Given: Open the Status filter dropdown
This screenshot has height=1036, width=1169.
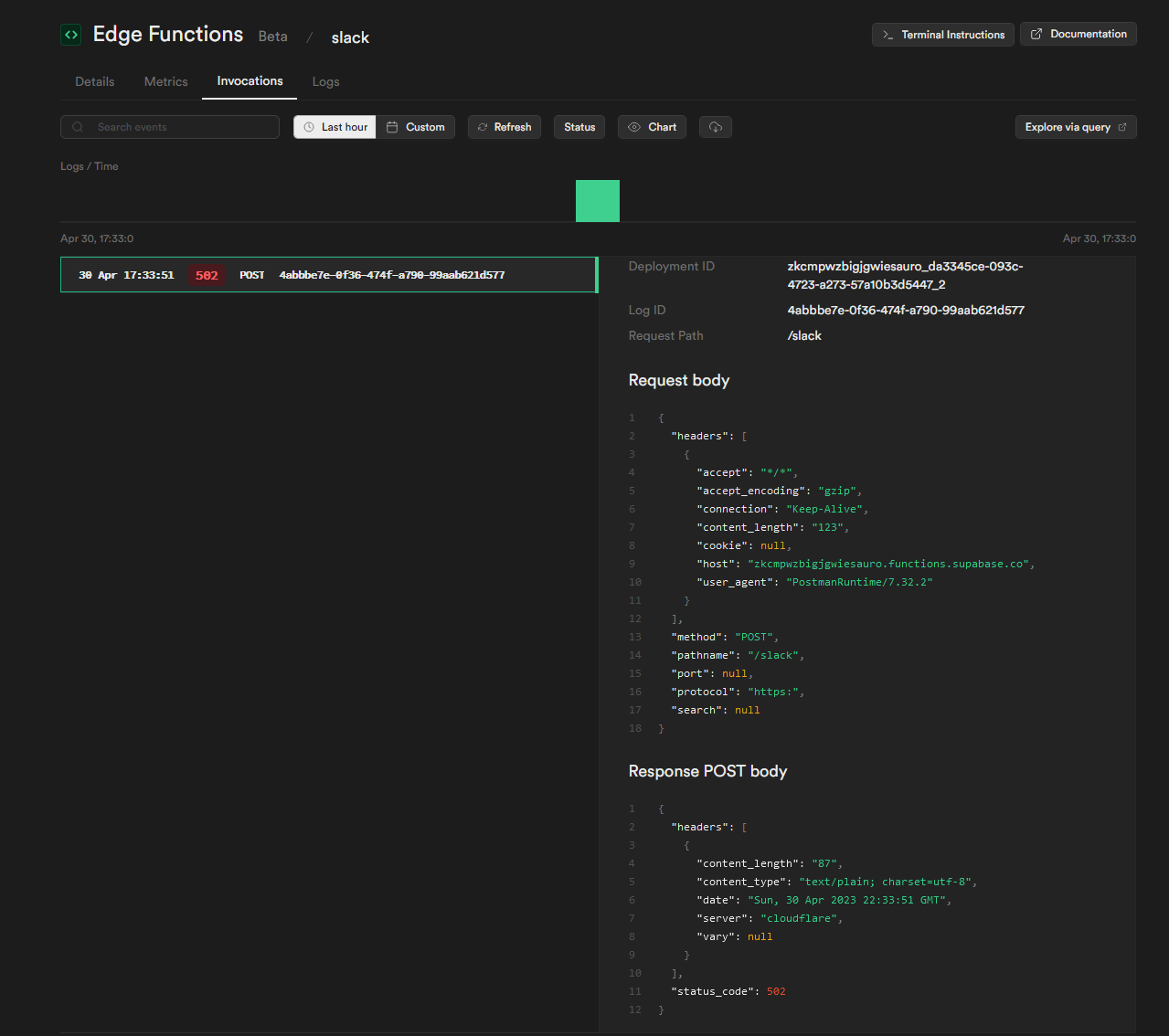Looking at the screenshot, I should click(579, 127).
